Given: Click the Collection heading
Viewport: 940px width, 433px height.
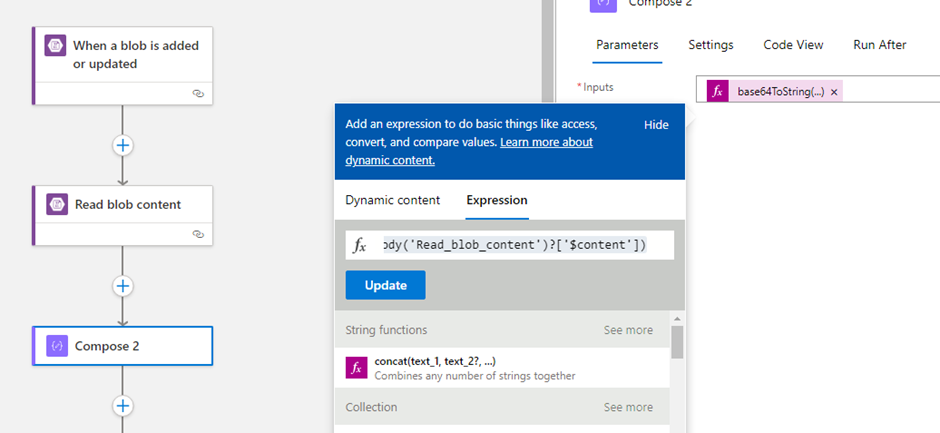Looking at the screenshot, I should coord(371,407).
